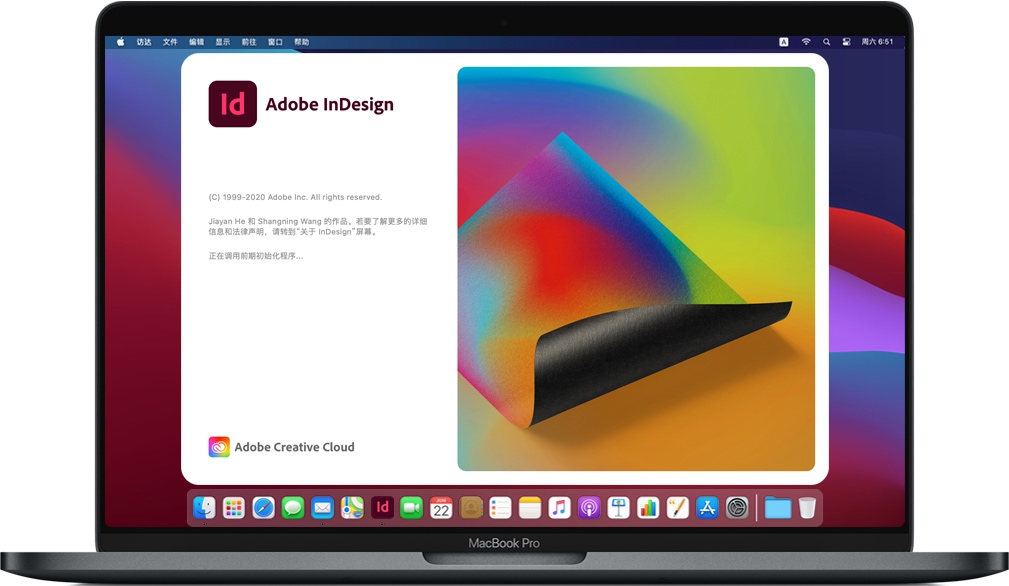Viewport: 1009px width, 586px height.
Task: Open Podcasts from the Dock
Action: click(589, 508)
